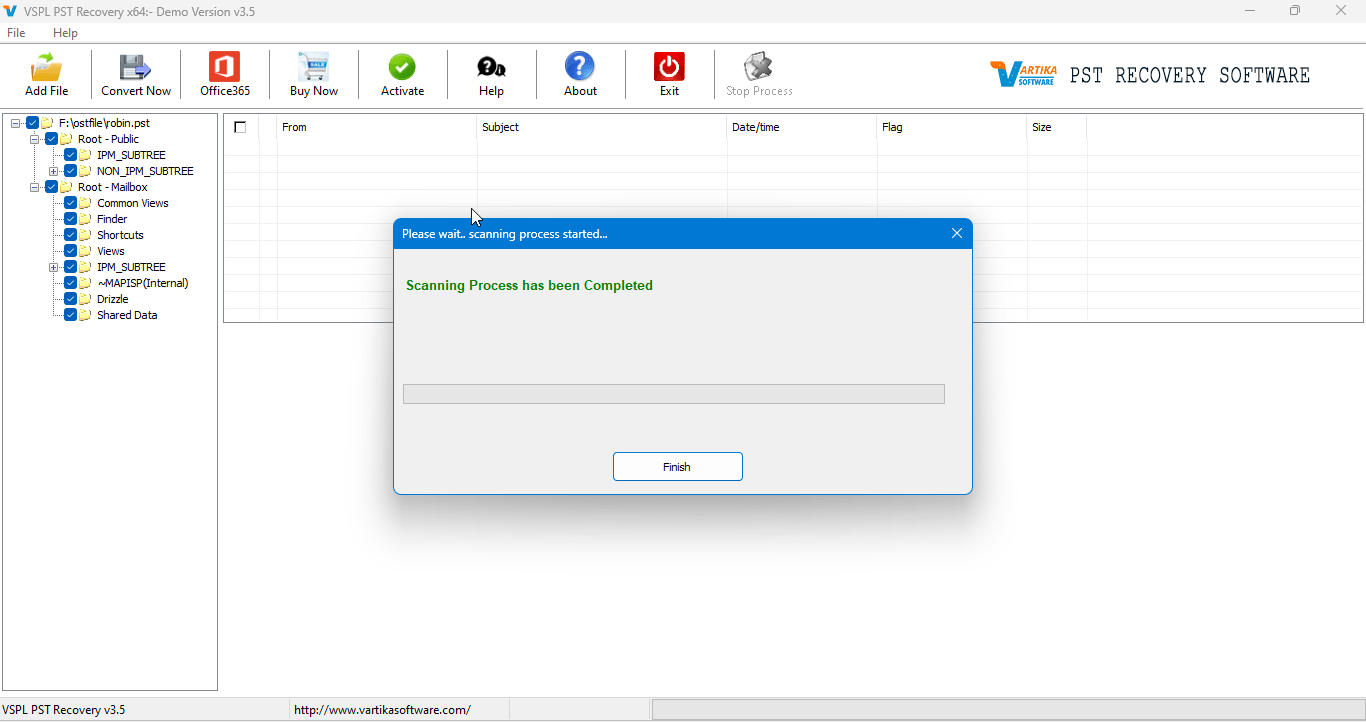This screenshot has height=722, width=1366.
Task: Click the folder icon beside Views
Action: click(x=86, y=251)
